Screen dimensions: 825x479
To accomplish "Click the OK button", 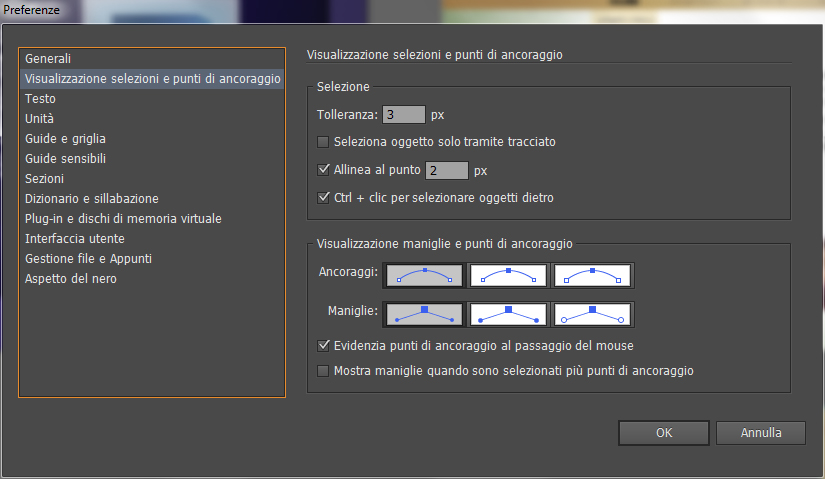I will [663, 433].
